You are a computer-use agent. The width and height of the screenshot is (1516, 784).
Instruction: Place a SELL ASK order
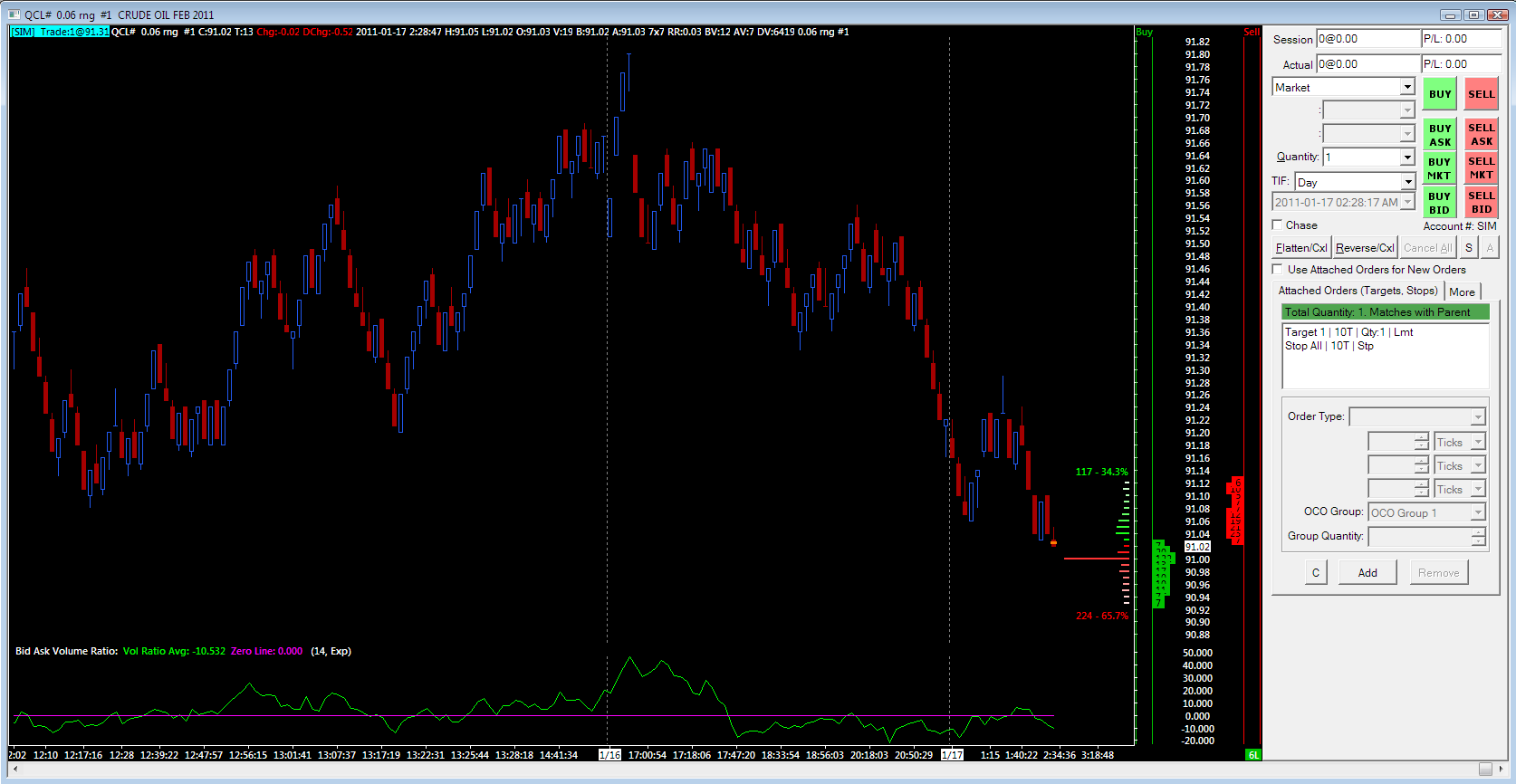click(1482, 135)
